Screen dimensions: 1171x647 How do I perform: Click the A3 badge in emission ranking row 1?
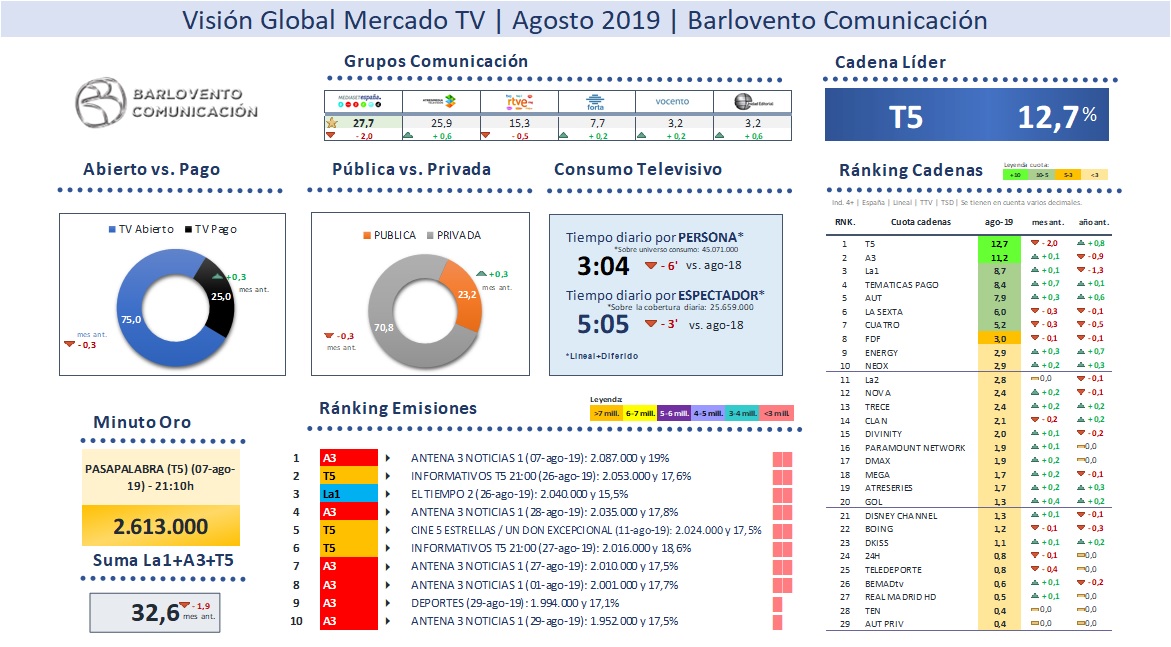click(x=349, y=458)
